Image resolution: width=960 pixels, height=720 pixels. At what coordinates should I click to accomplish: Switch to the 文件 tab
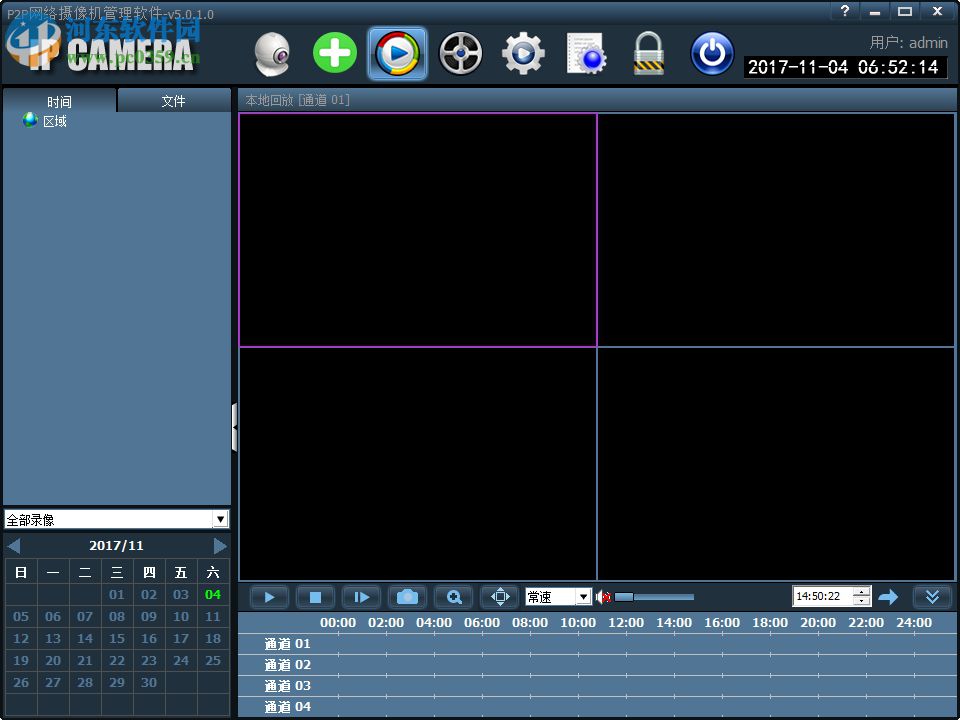[174, 101]
